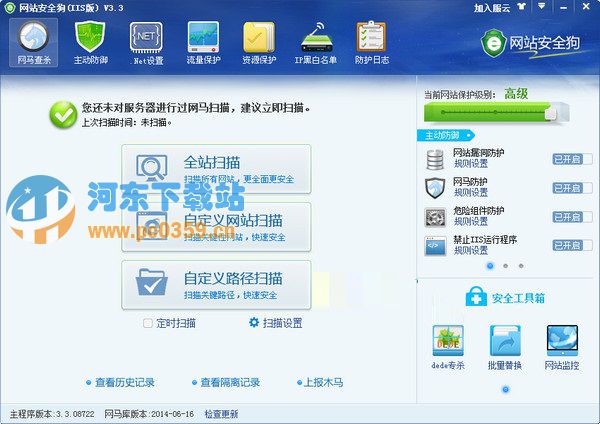Click the 网马库版本:2014-06-16 text

tap(149, 414)
